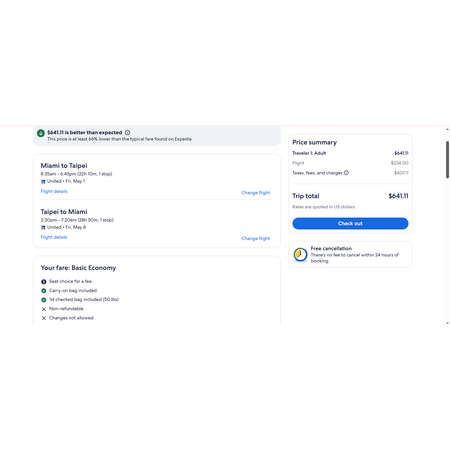
Task: Click the info icon next to Taxes, fees, and charges
Action: [x=346, y=173]
